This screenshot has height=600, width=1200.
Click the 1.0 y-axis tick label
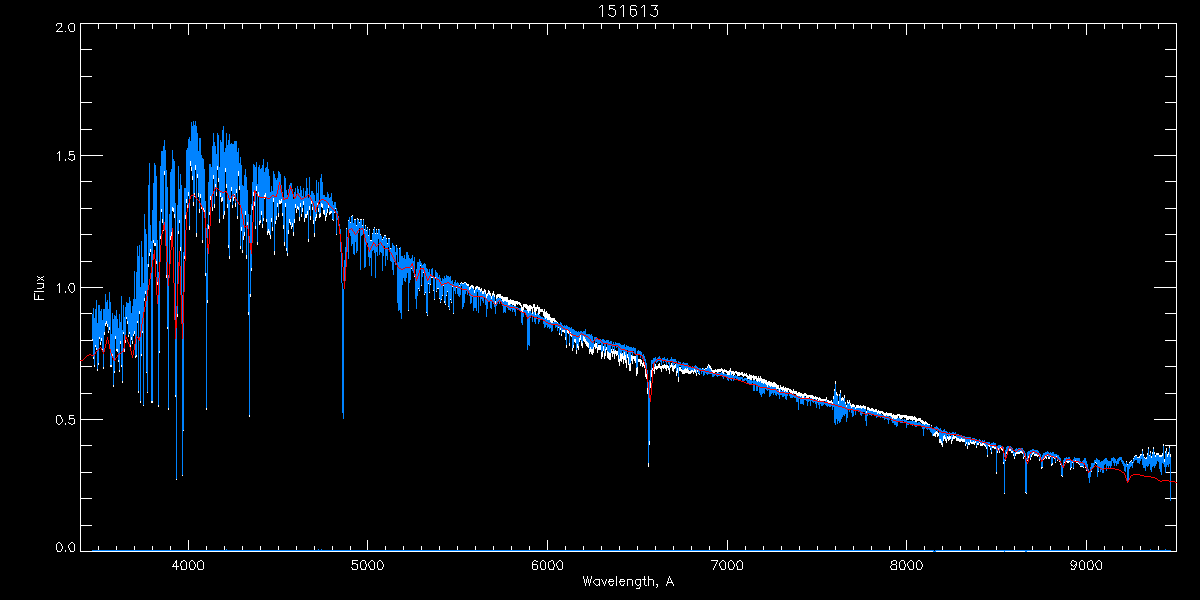[65, 288]
